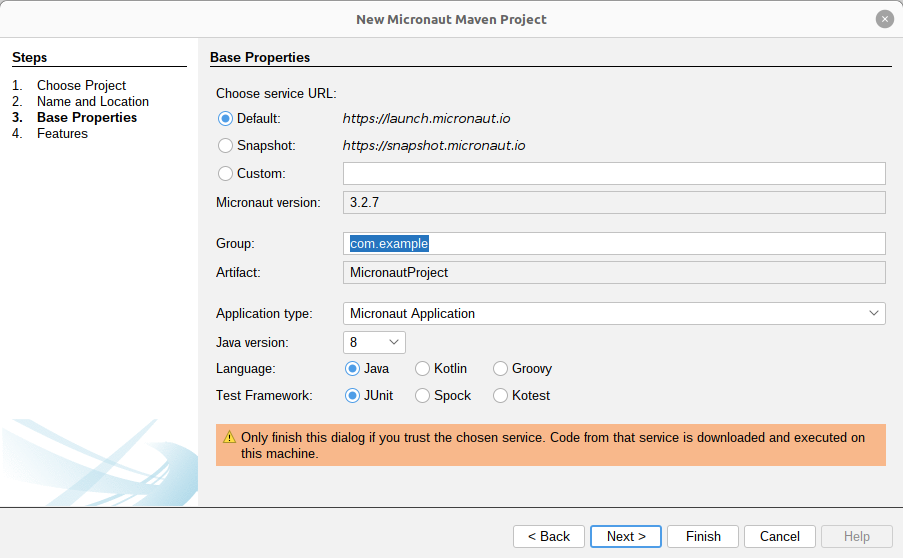Click the Custom URL text field
Viewport: 903px width, 558px height.
(614, 173)
